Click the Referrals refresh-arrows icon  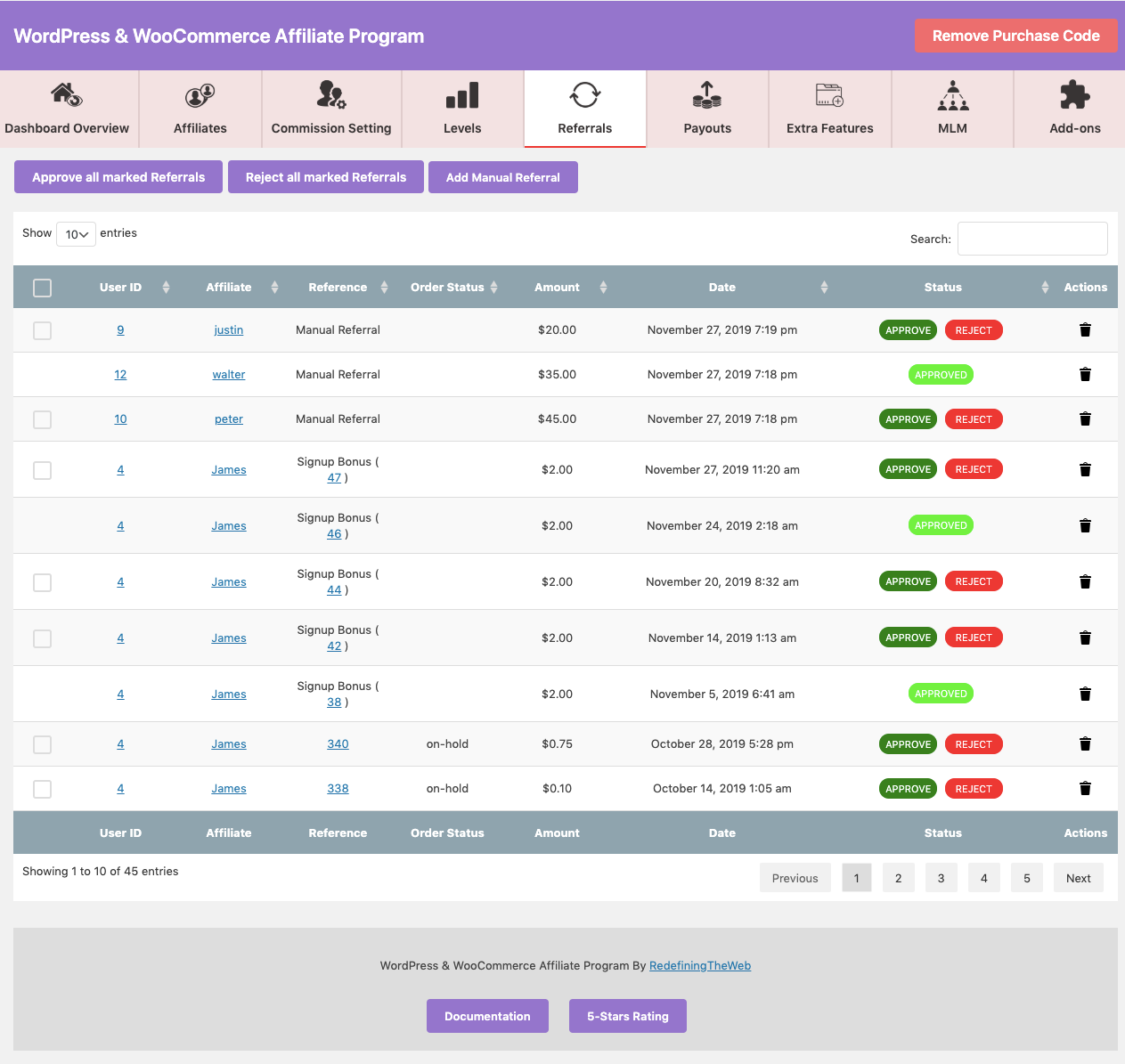pyautogui.click(x=585, y=94)
